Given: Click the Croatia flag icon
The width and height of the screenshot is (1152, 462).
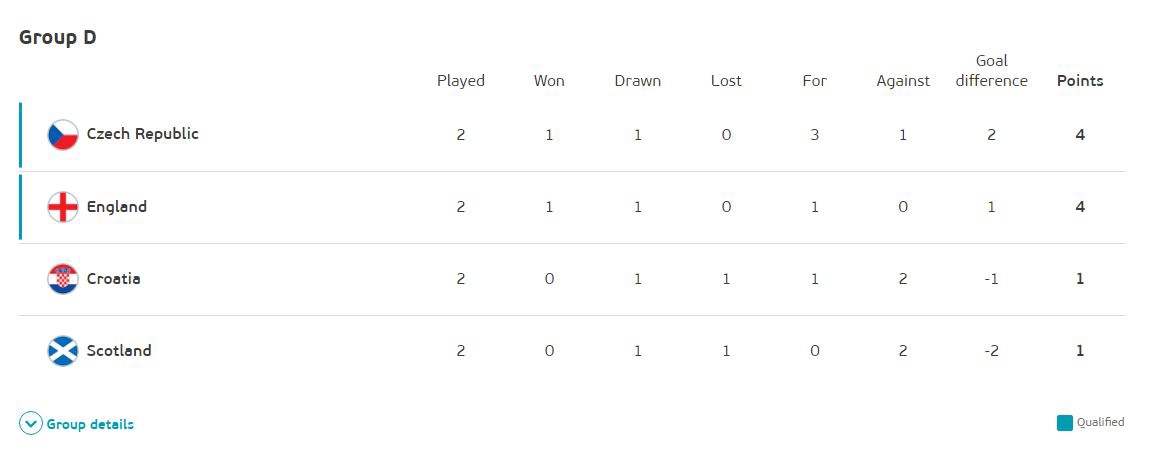Looking at the screenshot, I should coord(63,279).
